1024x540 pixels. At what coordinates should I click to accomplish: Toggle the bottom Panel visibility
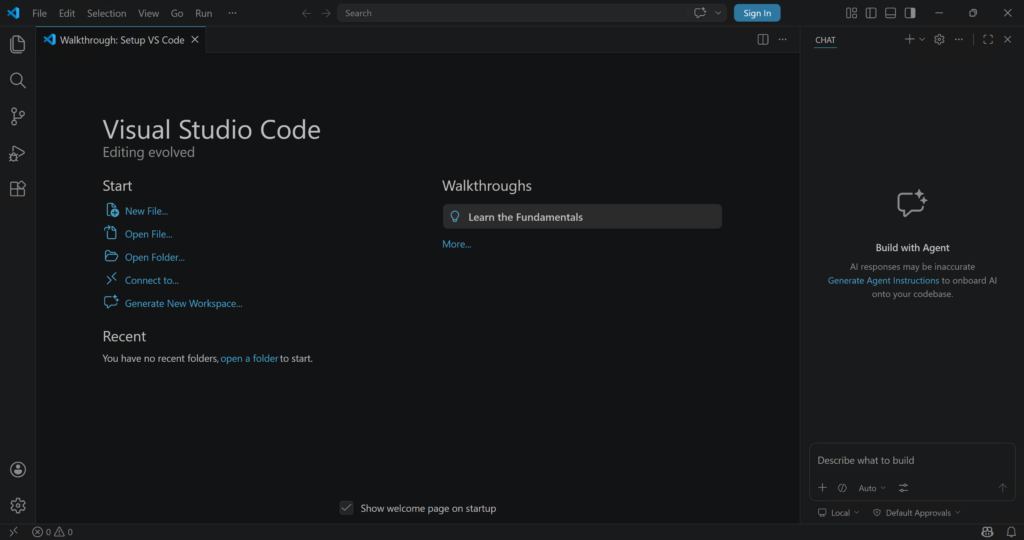(891, 13)
